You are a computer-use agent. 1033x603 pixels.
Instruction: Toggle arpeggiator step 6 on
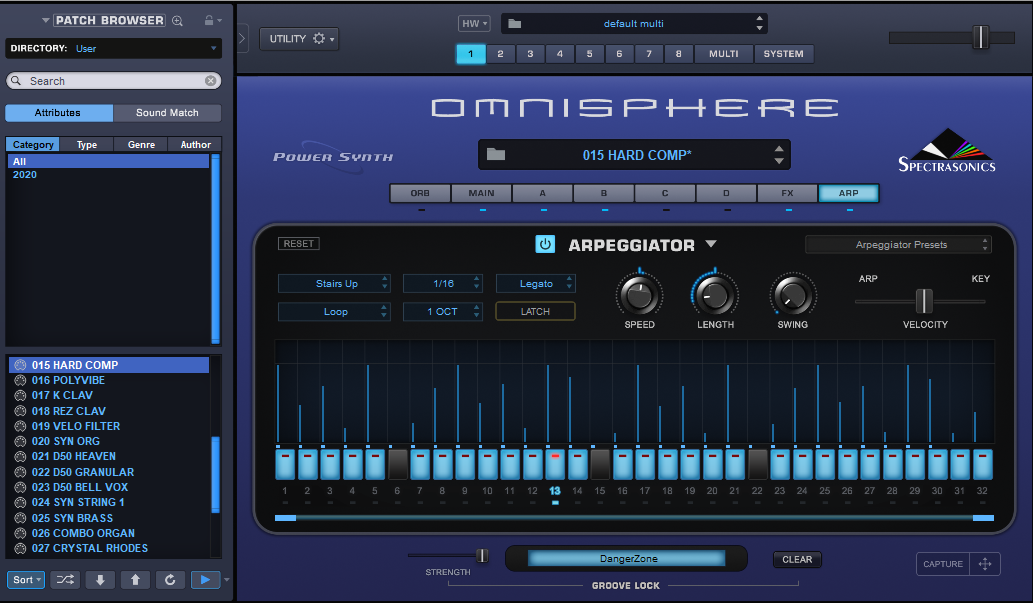click(x=398, y=464)
